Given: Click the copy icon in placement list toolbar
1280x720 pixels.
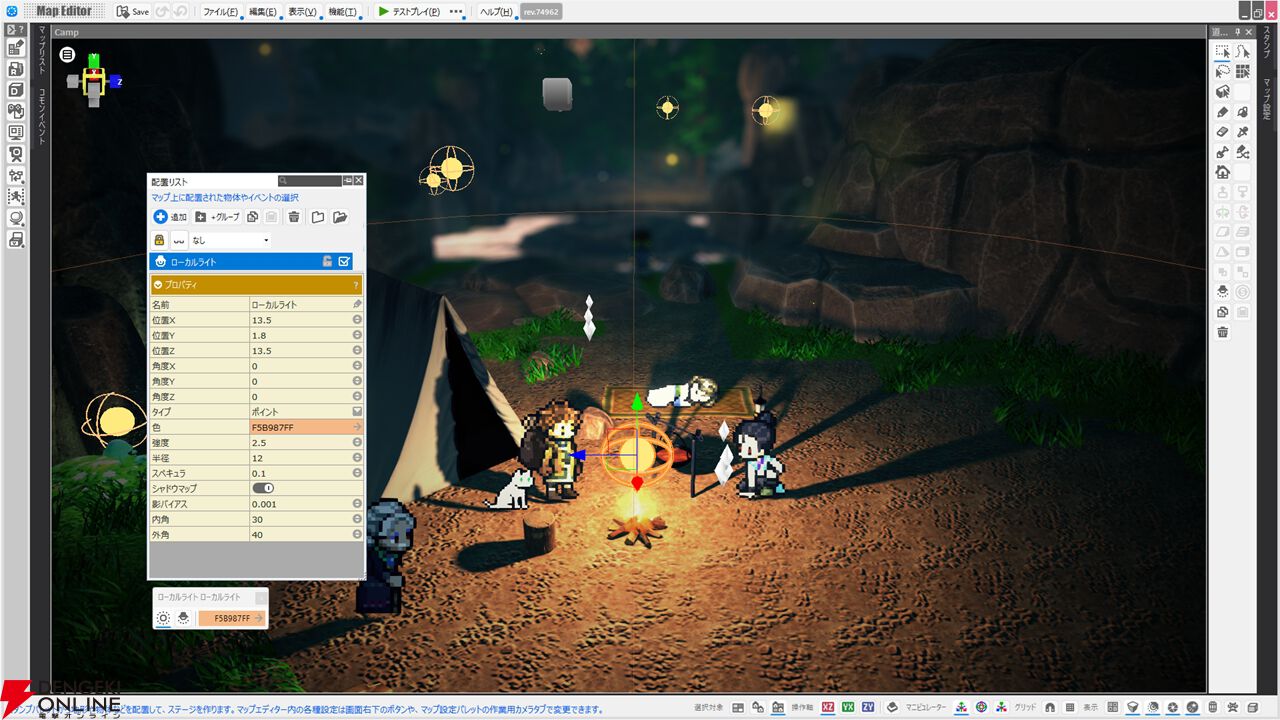Looking at the screenshot, I should click(x=253, y=217).
